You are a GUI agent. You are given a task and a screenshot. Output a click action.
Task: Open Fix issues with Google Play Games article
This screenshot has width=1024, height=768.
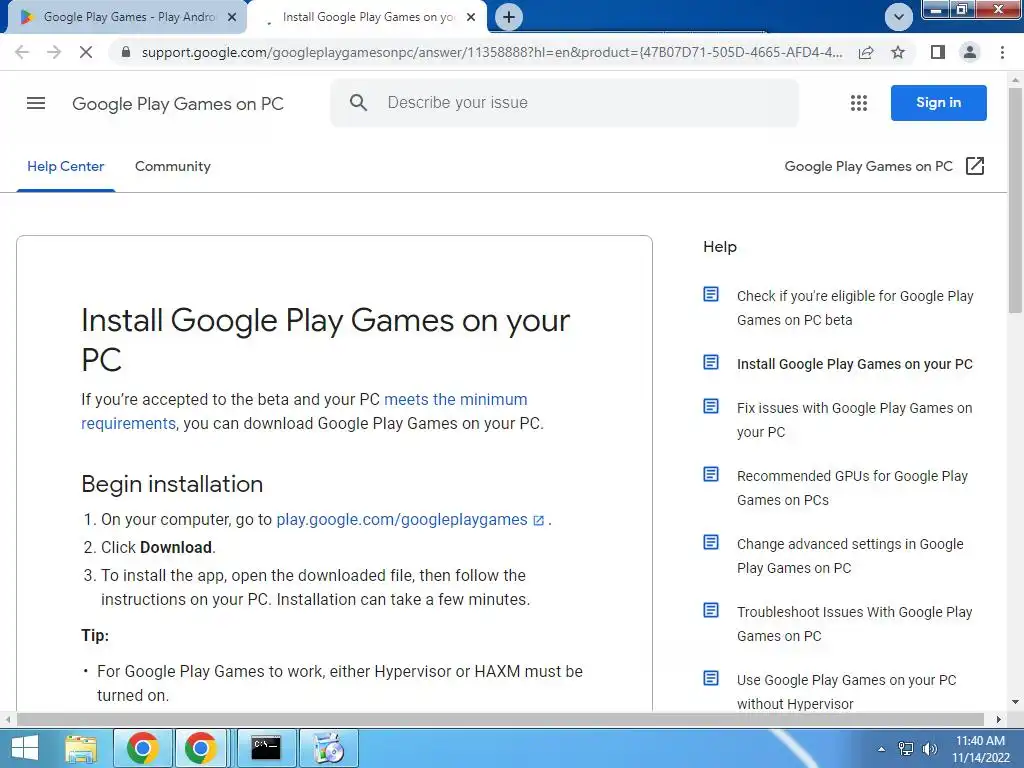854,420
